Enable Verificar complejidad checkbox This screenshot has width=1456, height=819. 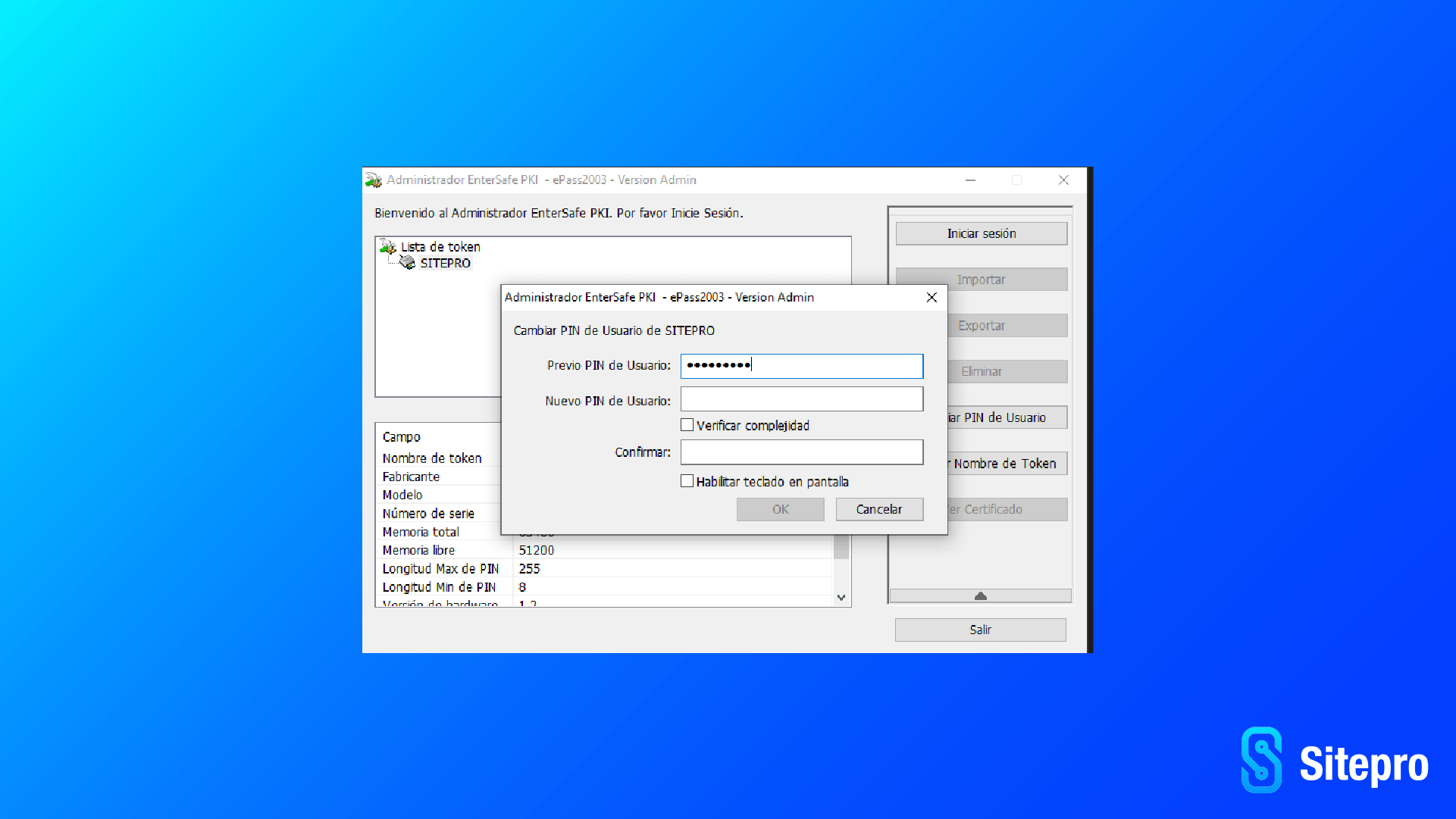pos(687,425)
